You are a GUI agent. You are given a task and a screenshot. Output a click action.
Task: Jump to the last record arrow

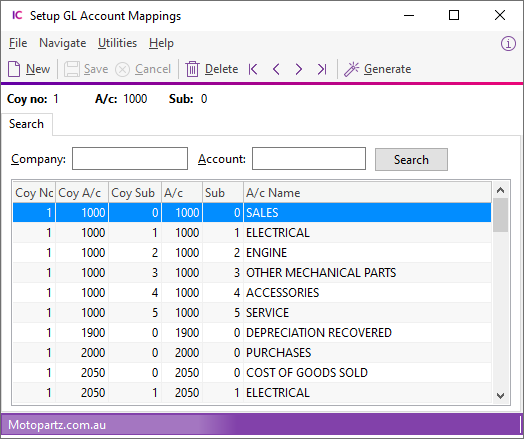pyautogui.click(x=322, y=69)
